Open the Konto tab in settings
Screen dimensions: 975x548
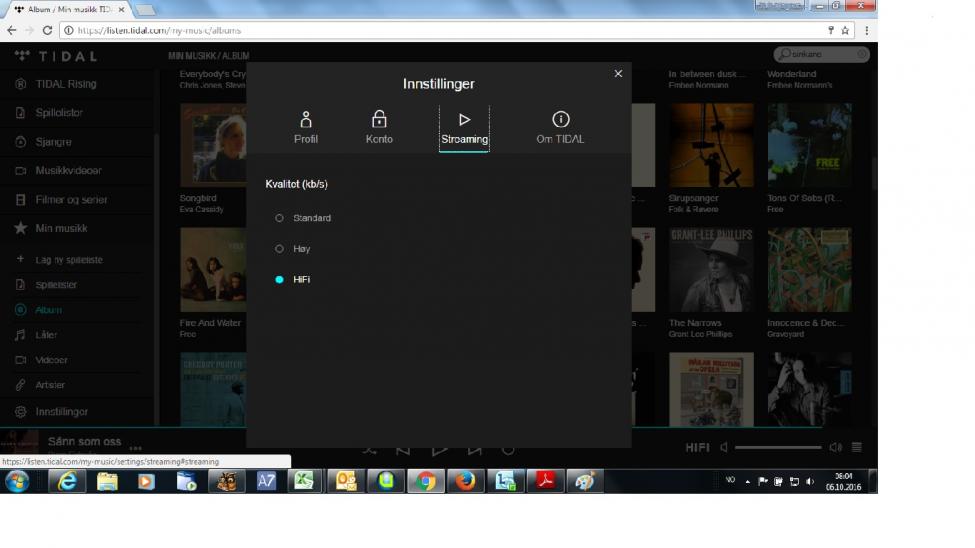379,128
